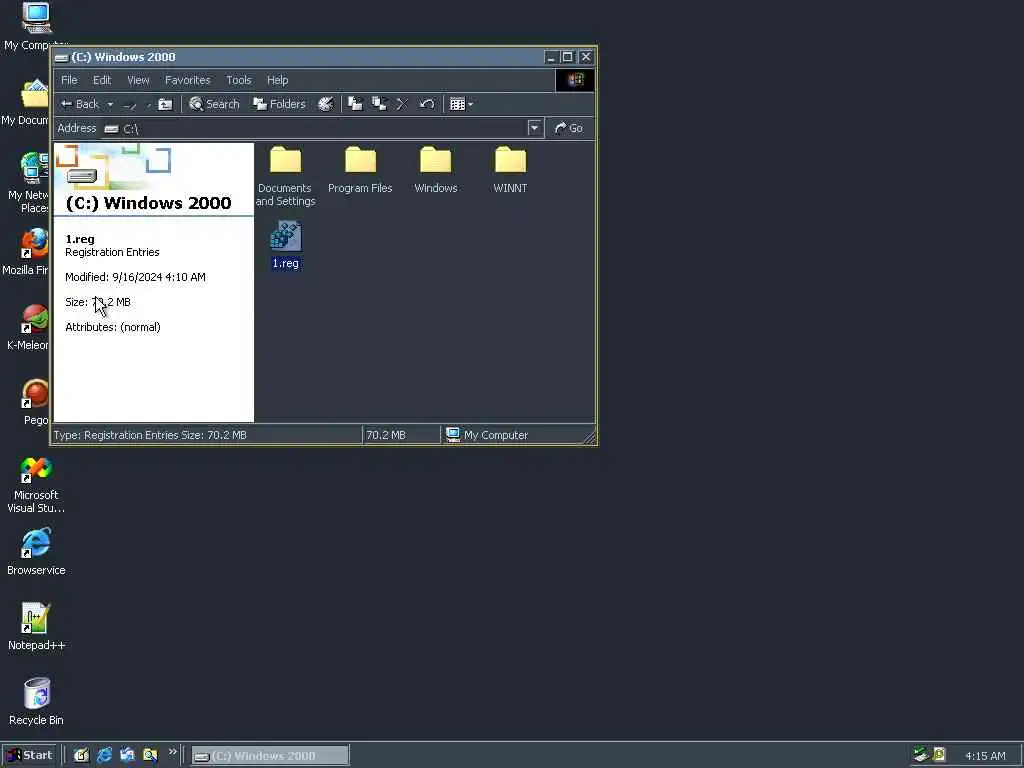Select Microsoft Visual Studio desktop shortcut
Viewport: 1024px width, 768px height.
[36, 484]
